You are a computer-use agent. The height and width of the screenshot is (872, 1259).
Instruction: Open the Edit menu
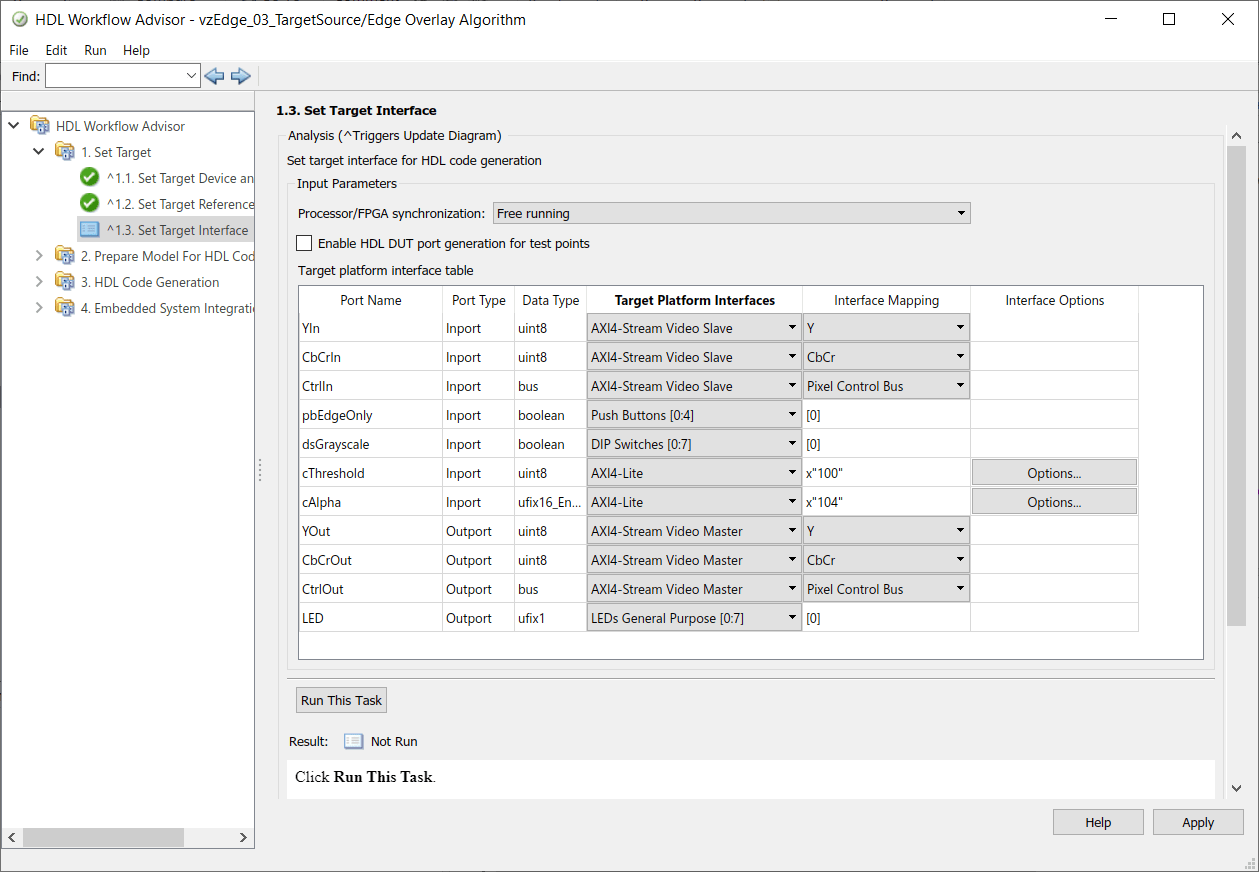[56, 50]
